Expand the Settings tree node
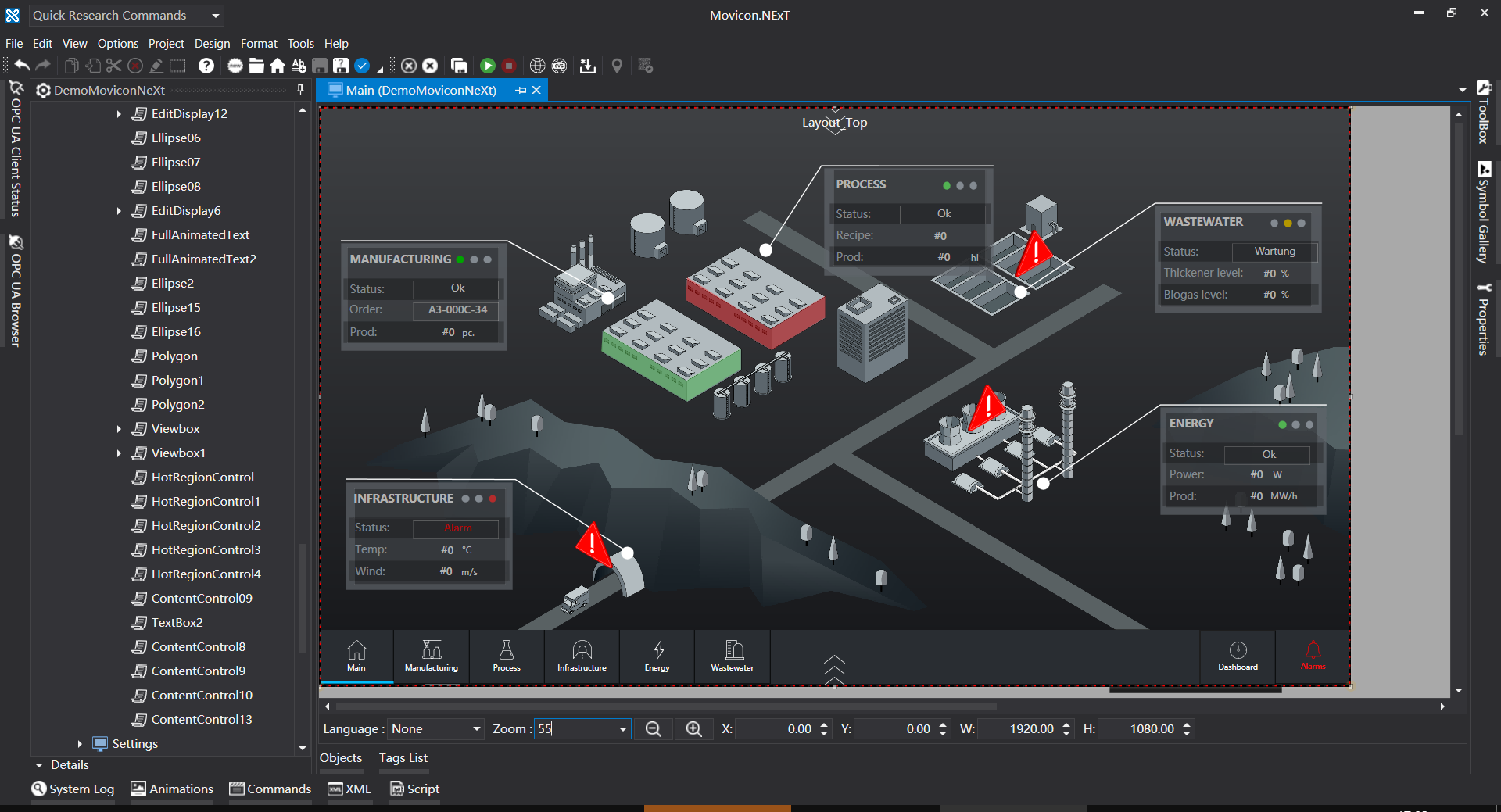1501x812 pixels. (x=80, y=744)
